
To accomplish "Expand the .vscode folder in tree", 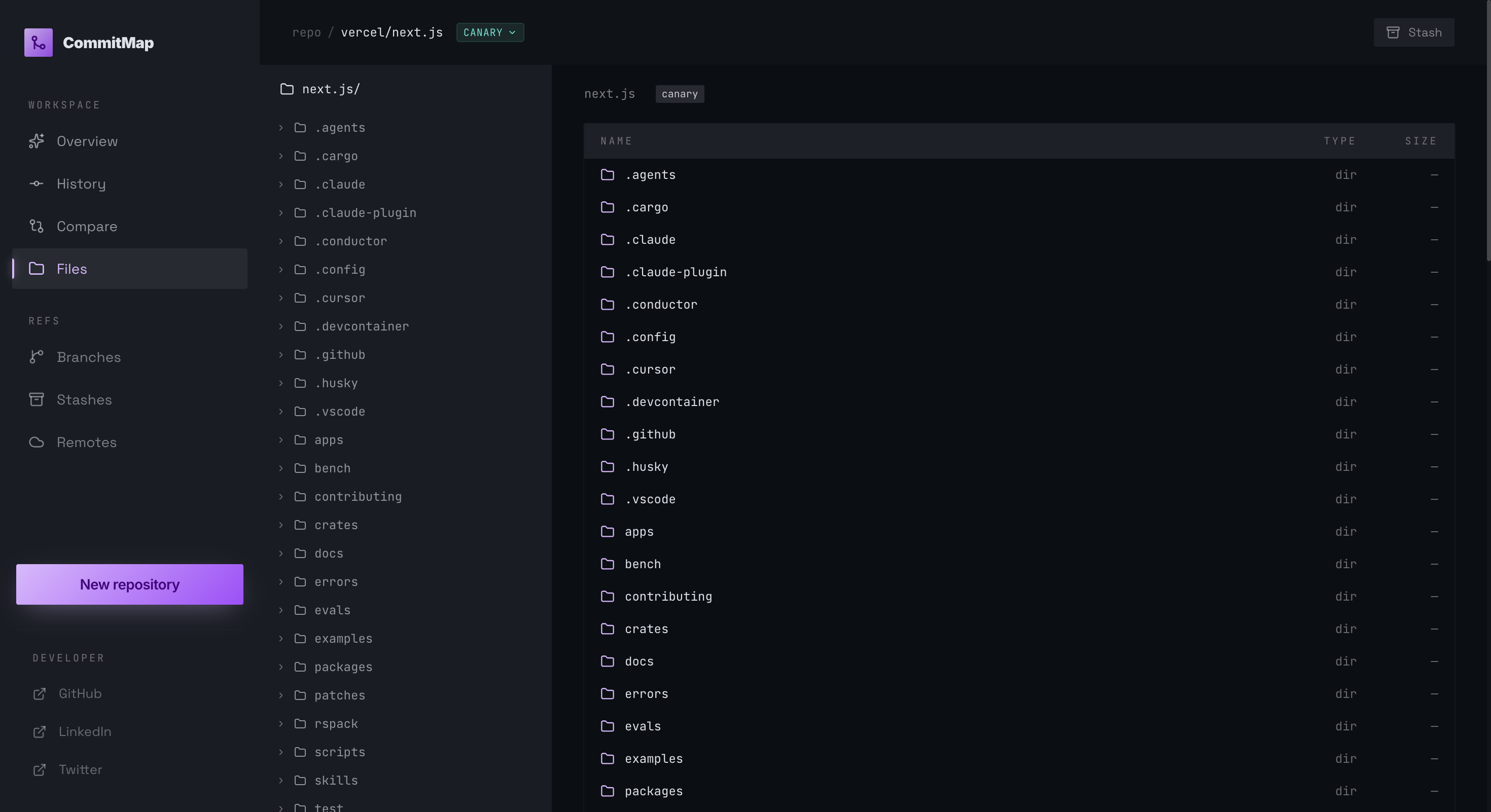I will tap(281, 411).
